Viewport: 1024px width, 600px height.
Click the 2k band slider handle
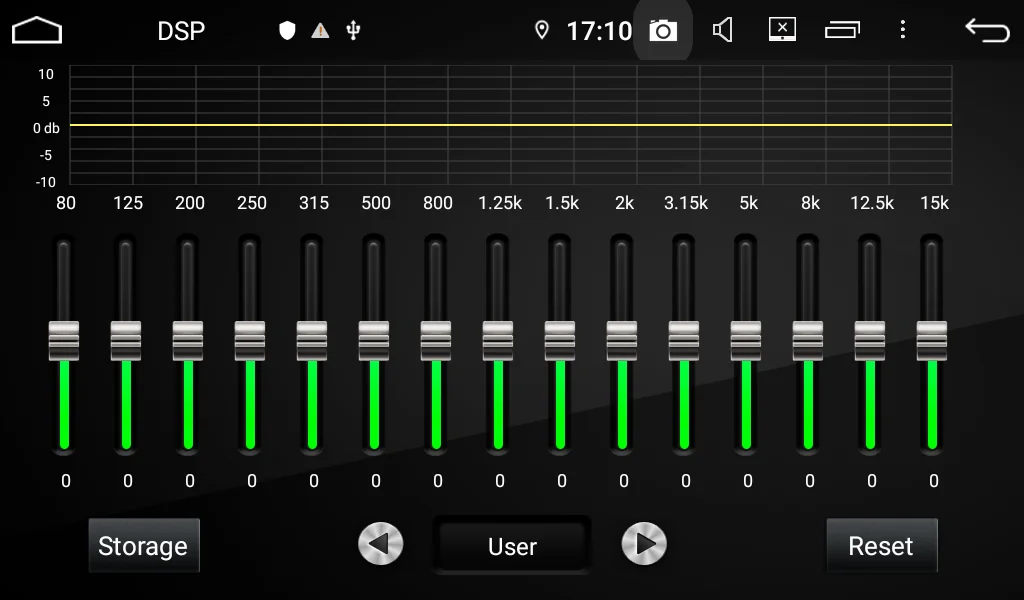tap(622, 340)
